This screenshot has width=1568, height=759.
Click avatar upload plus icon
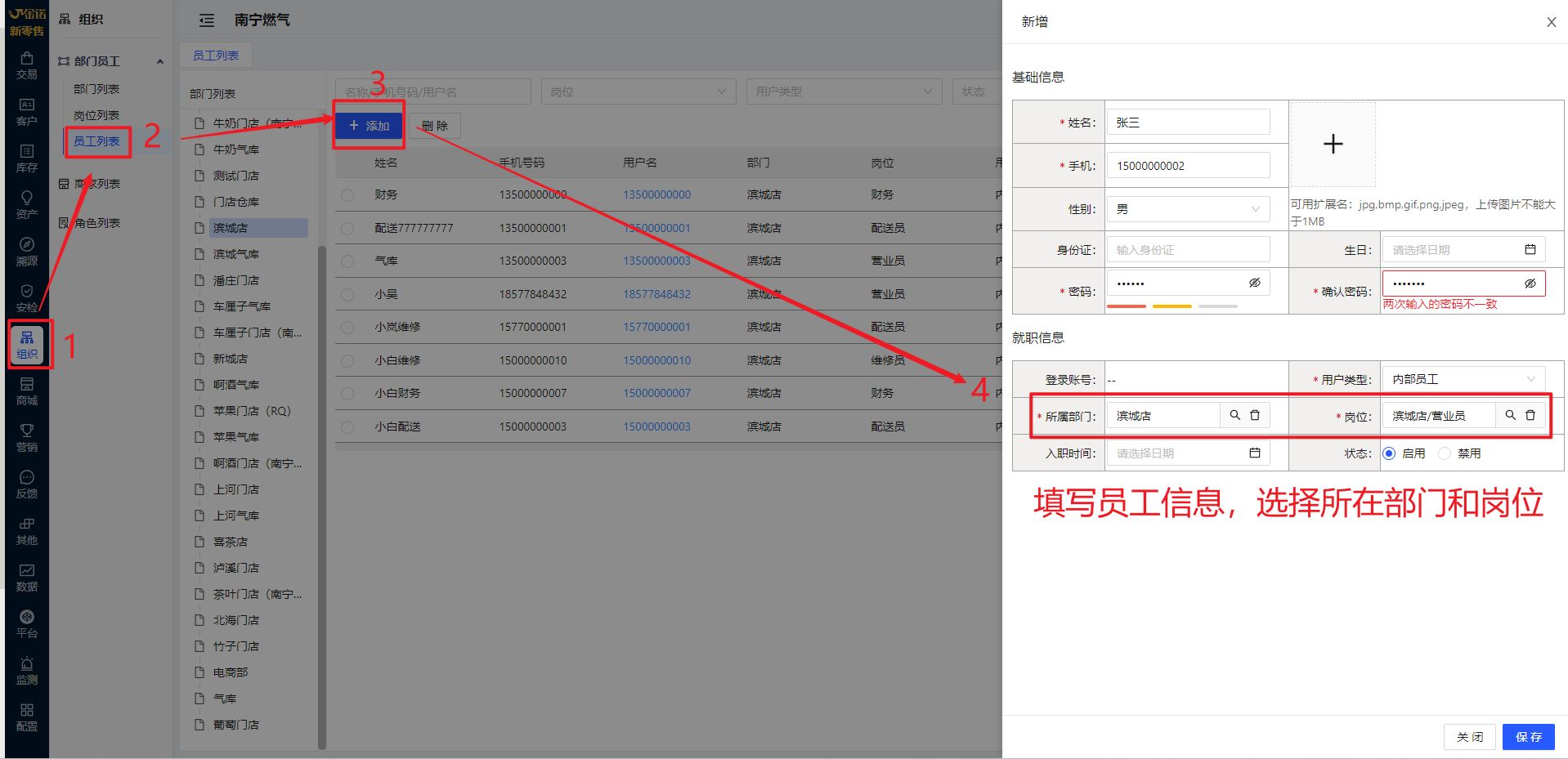click(1333, 144)
